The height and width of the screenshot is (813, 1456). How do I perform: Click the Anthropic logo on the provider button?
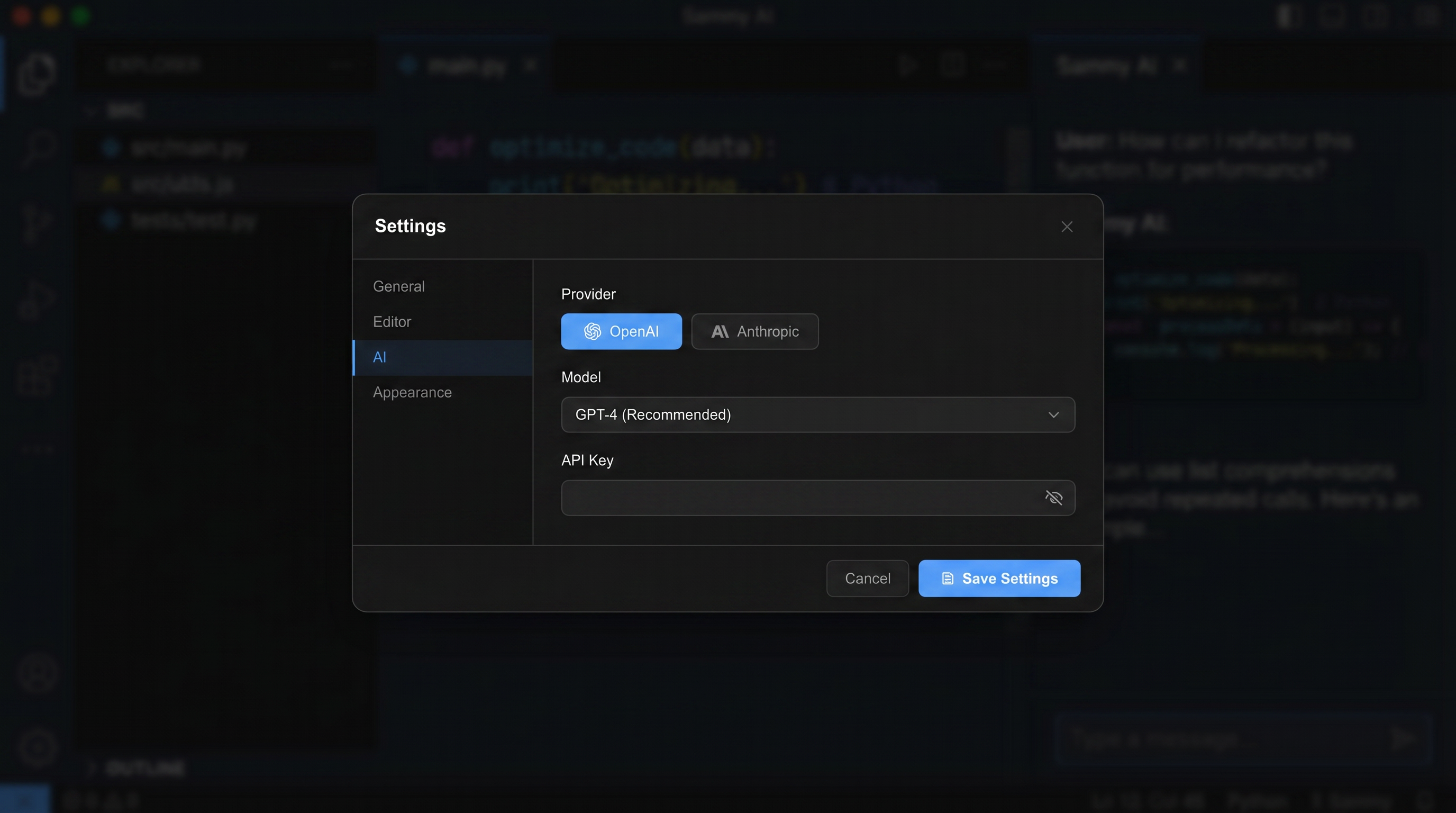point(719,331)
